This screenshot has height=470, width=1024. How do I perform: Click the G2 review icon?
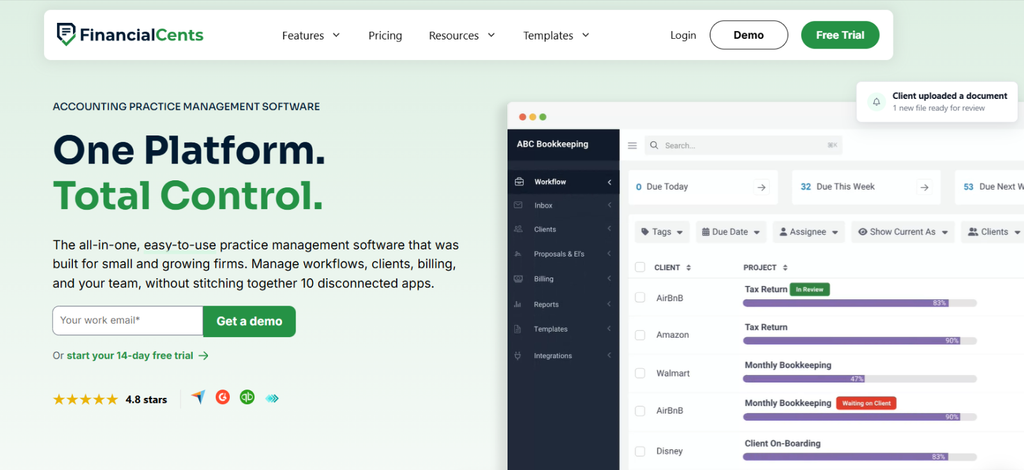[223, 397]
